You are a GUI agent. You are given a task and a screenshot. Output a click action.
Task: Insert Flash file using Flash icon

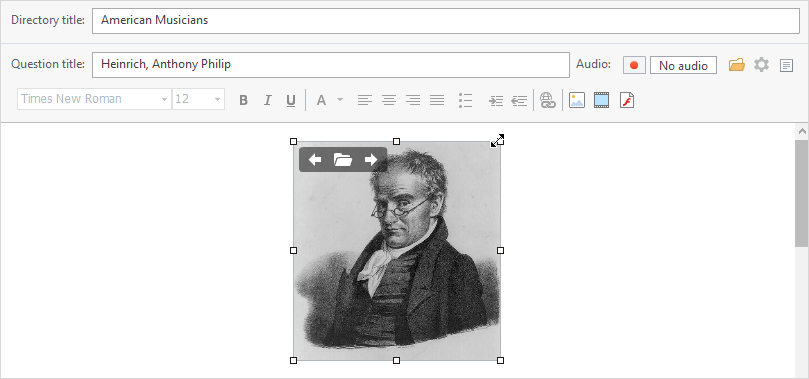pos(626,100)
